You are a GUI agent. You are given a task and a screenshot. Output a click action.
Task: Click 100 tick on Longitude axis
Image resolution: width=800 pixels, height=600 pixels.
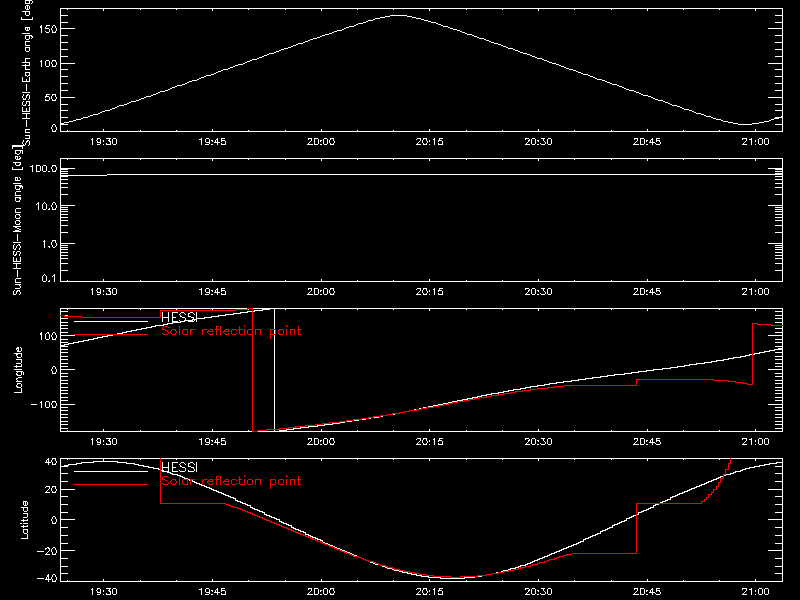50,336
